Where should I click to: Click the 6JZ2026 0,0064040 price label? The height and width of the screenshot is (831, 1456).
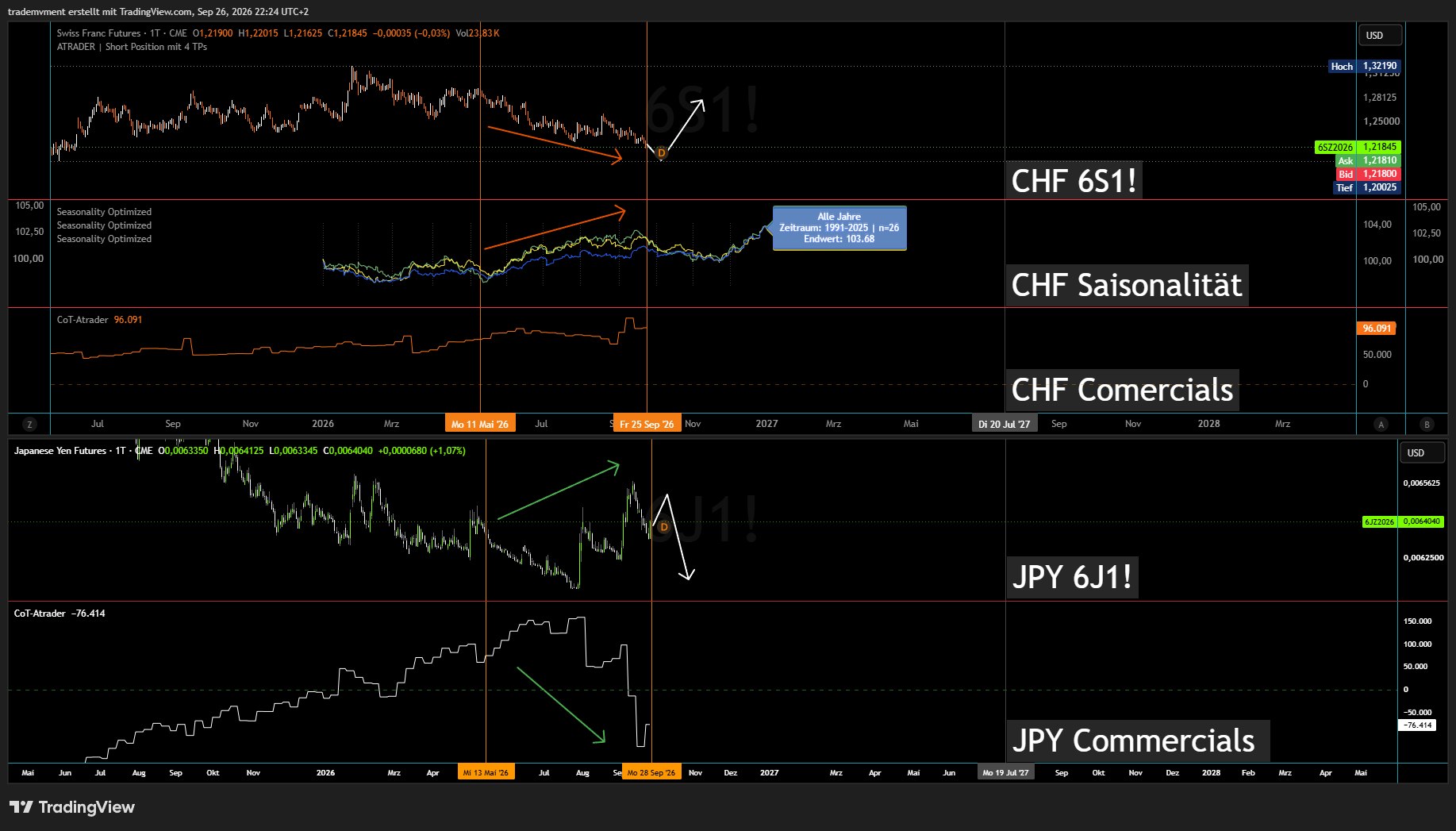pyautogui.click(x=1403, y=521)
